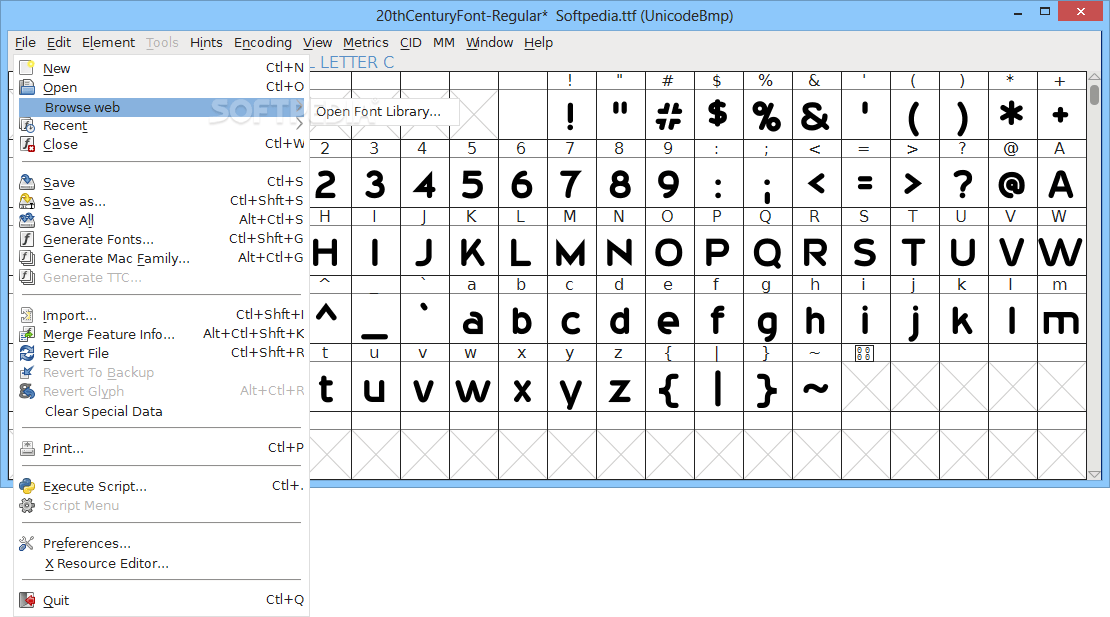Open the File menu
This screenshot has height=617, width=1110.
pyautogui.click(x=25, y=42)
